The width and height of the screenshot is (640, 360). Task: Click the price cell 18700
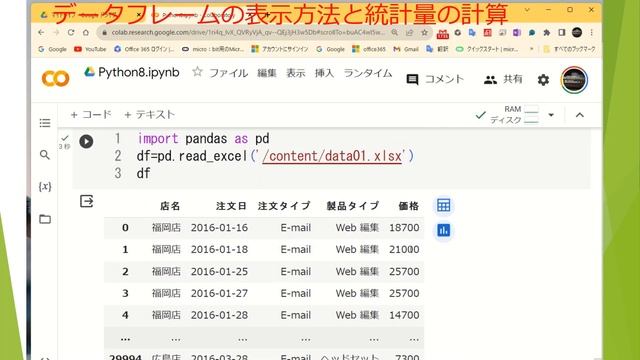(x=404, y=228)
